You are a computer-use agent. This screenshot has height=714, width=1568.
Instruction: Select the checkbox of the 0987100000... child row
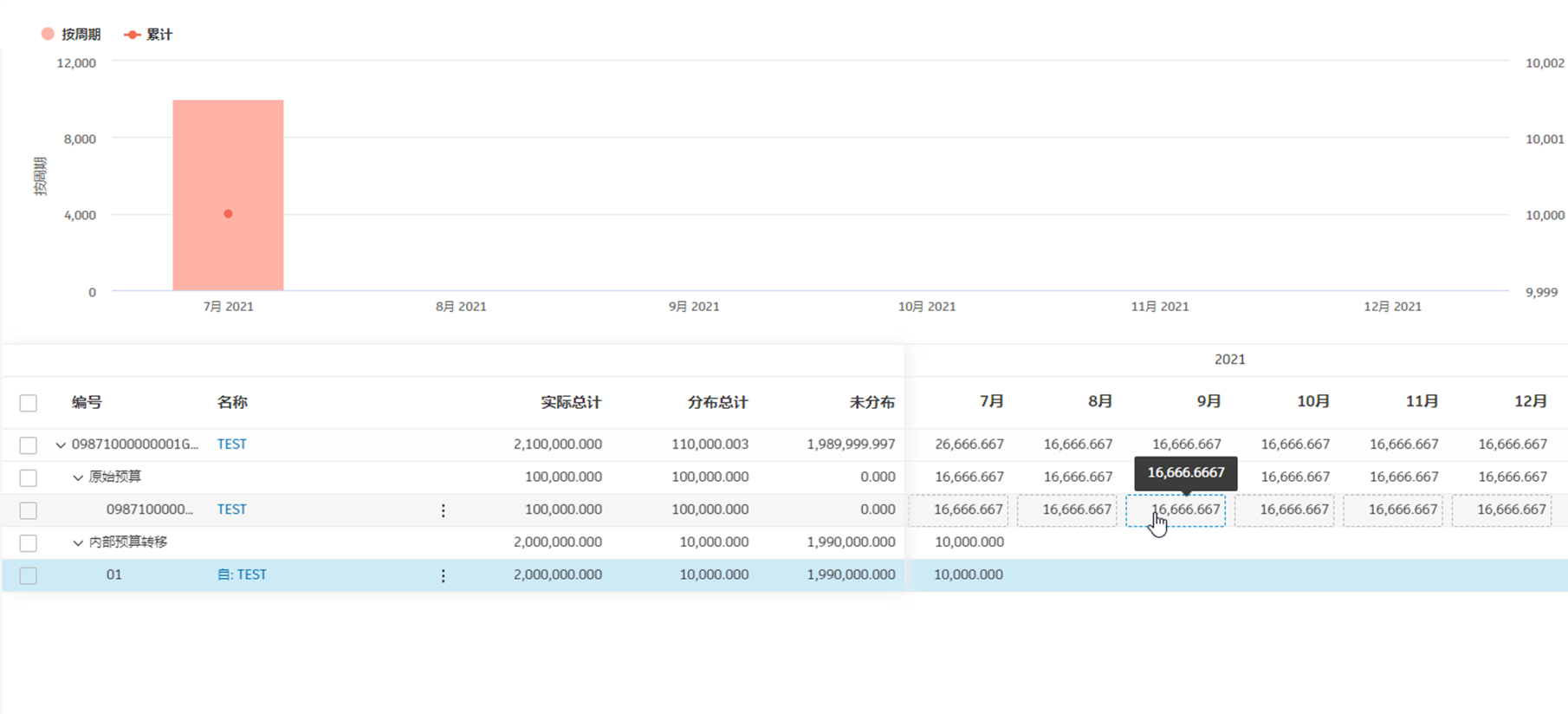coord(29,510)
